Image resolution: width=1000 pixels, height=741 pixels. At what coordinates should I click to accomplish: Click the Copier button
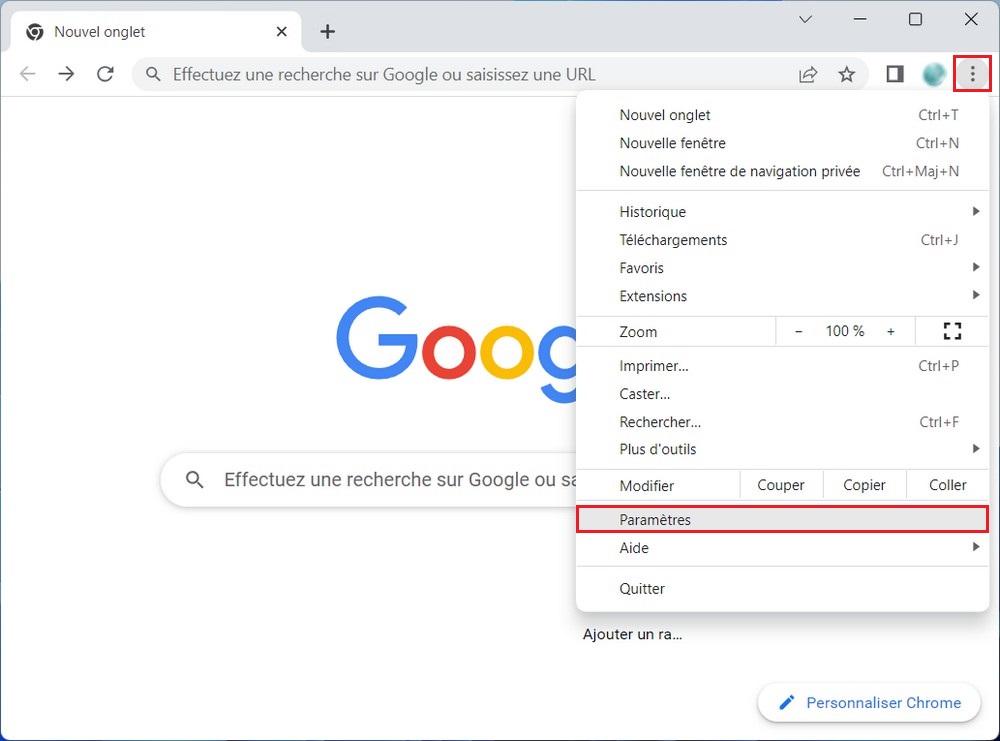[x=864, y=485]
